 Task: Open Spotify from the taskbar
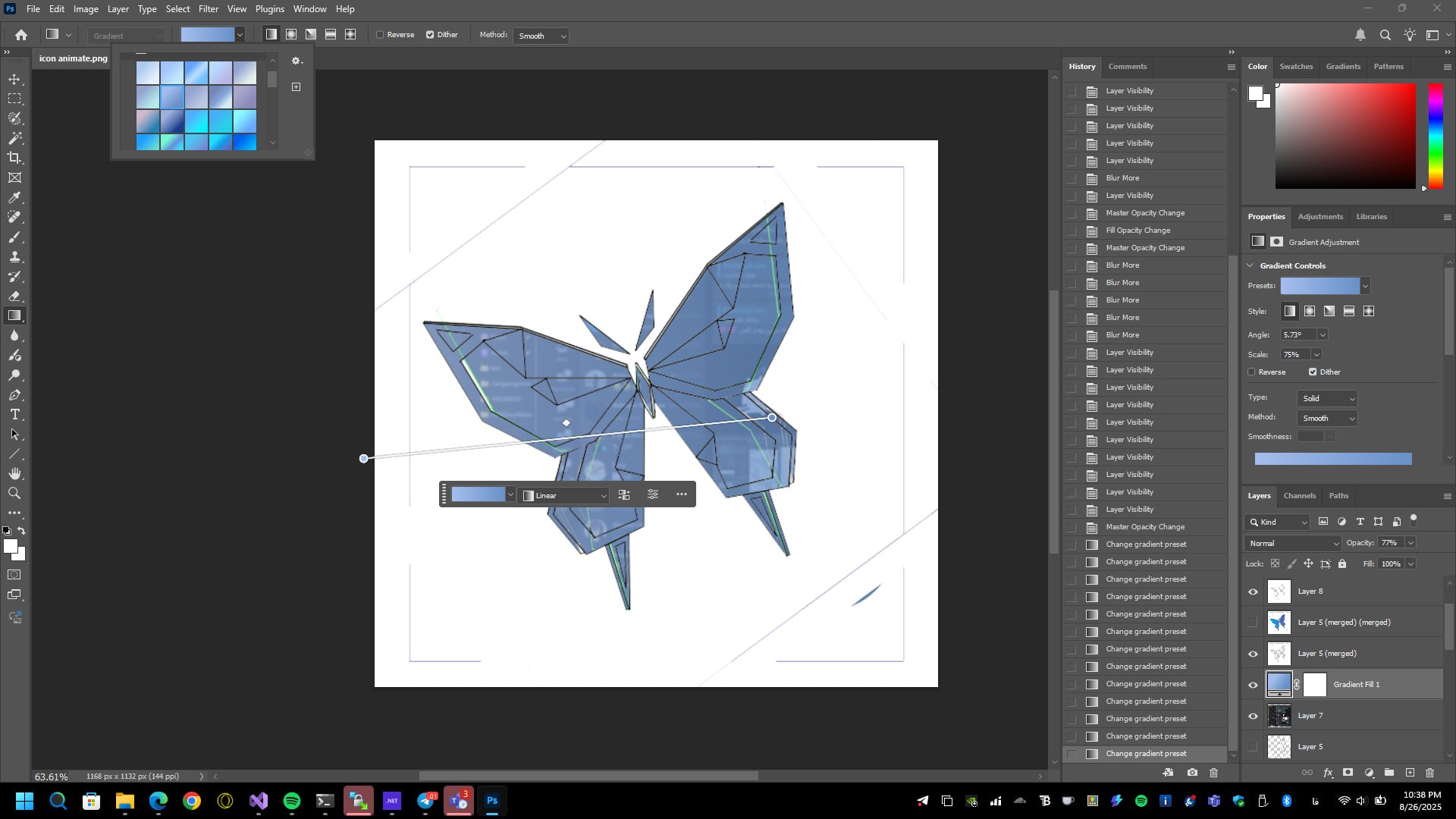292,801
